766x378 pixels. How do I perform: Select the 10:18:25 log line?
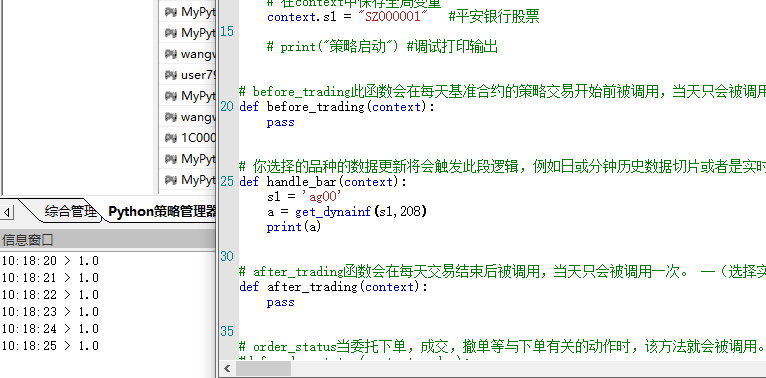tap(50, 346)
